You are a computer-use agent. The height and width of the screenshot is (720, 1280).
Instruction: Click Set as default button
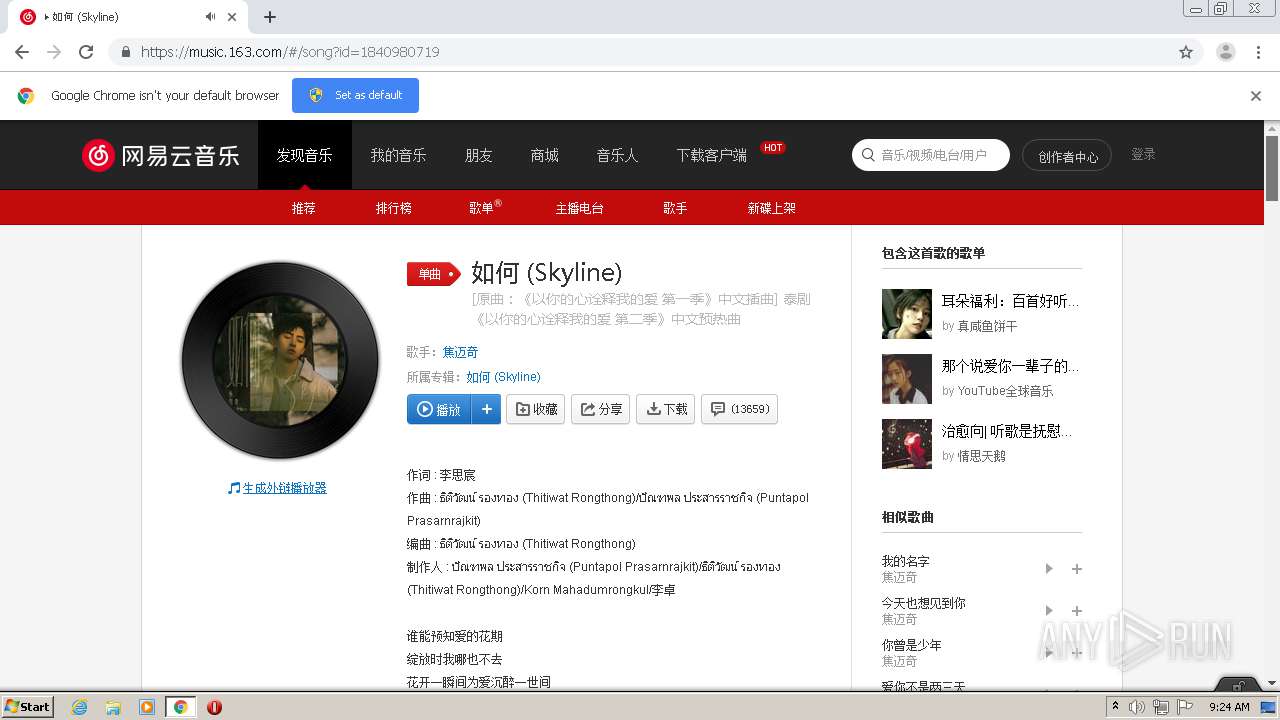355,95
